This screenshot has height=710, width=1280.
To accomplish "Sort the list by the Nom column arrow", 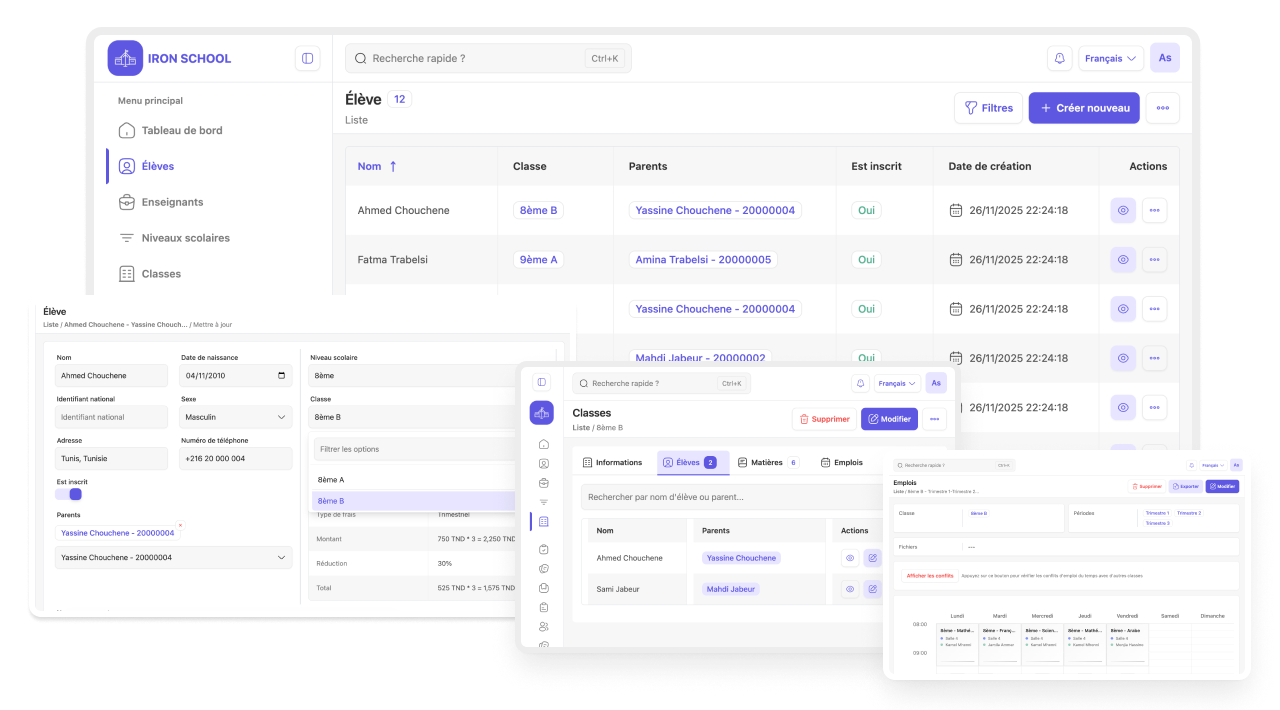I will 393,166.
